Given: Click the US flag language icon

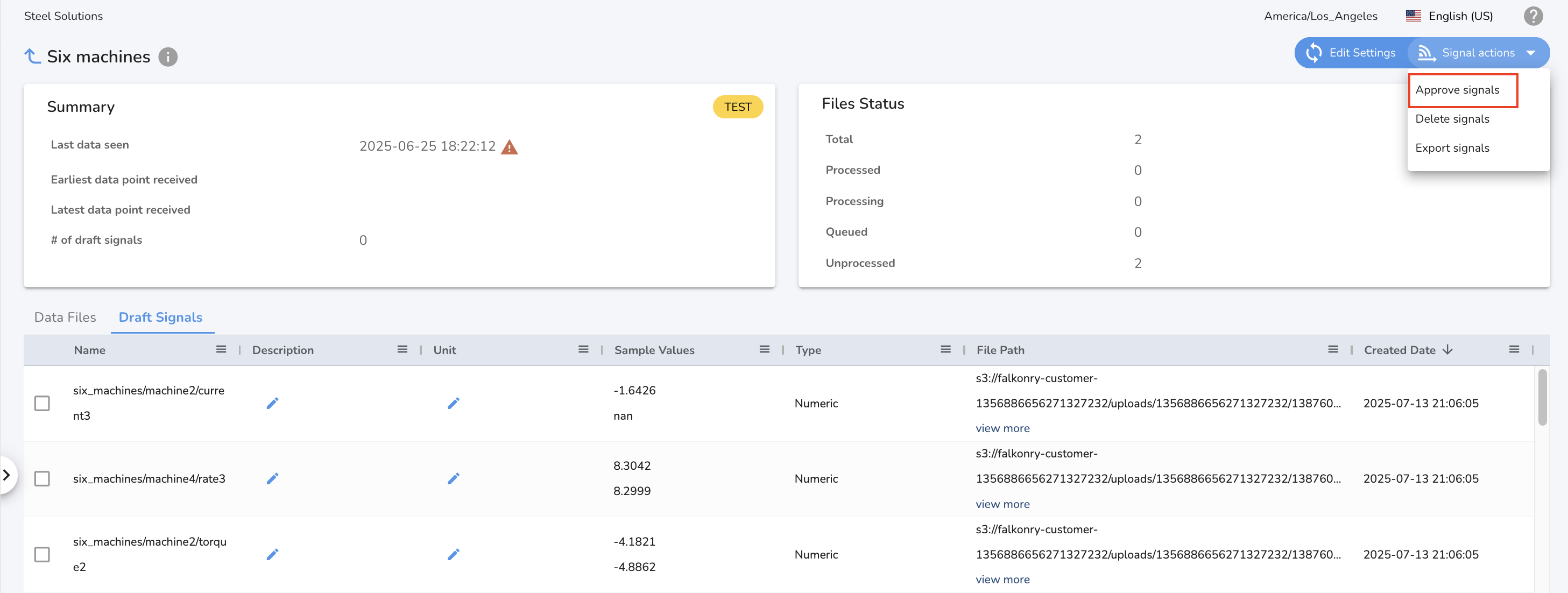Looking at the screenshot, I should click(x=1413, y=16).
